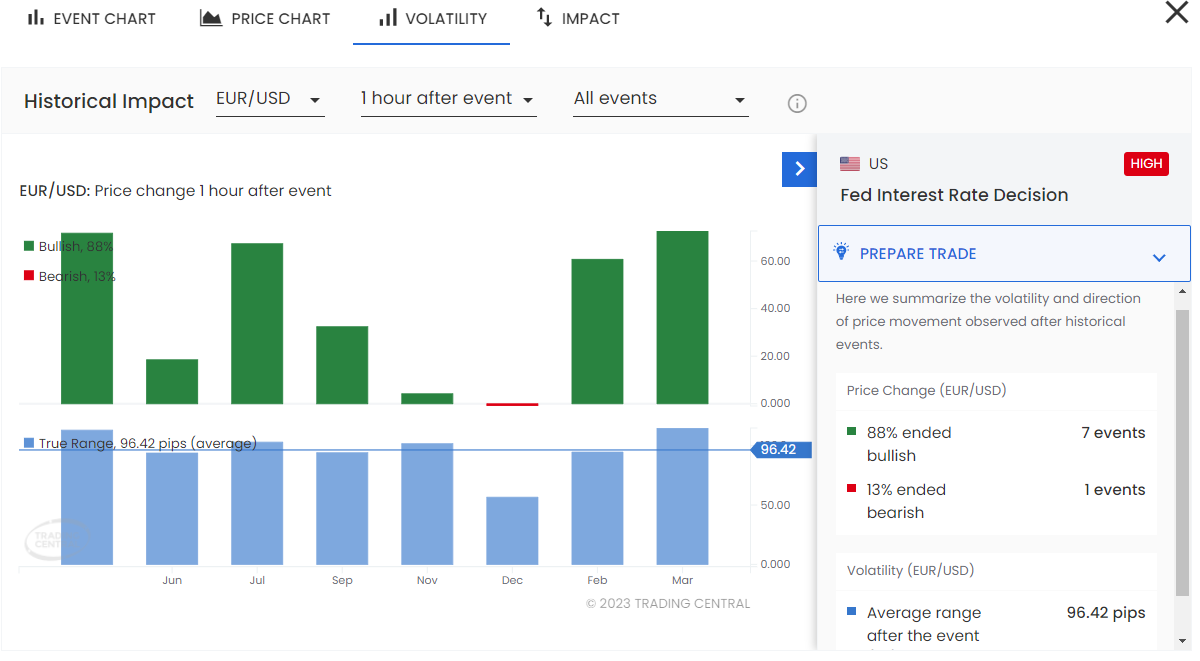Collapse side panel with blue arrow button
1200x661 pixels.
[x=799, y=169]
